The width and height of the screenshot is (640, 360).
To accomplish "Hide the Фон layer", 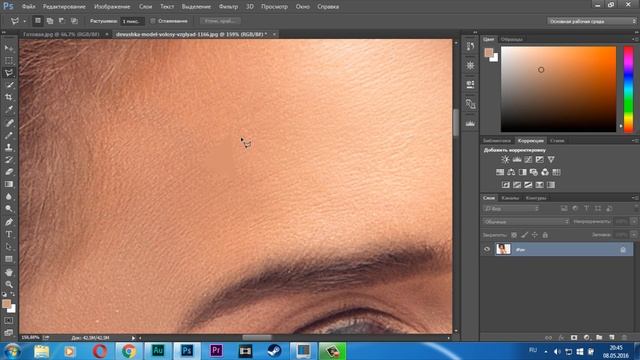I will pyautogui.click(x=487, y=249).
